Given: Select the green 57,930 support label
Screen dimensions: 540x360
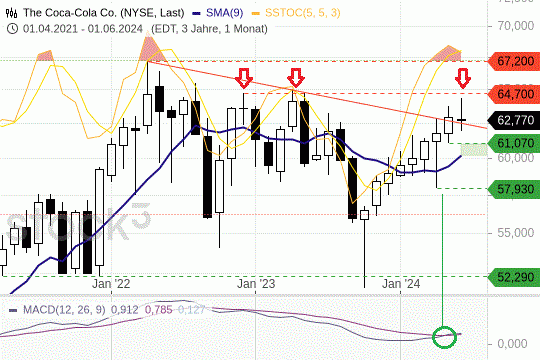Looking at the screenshot, I should tap(514, 189).
